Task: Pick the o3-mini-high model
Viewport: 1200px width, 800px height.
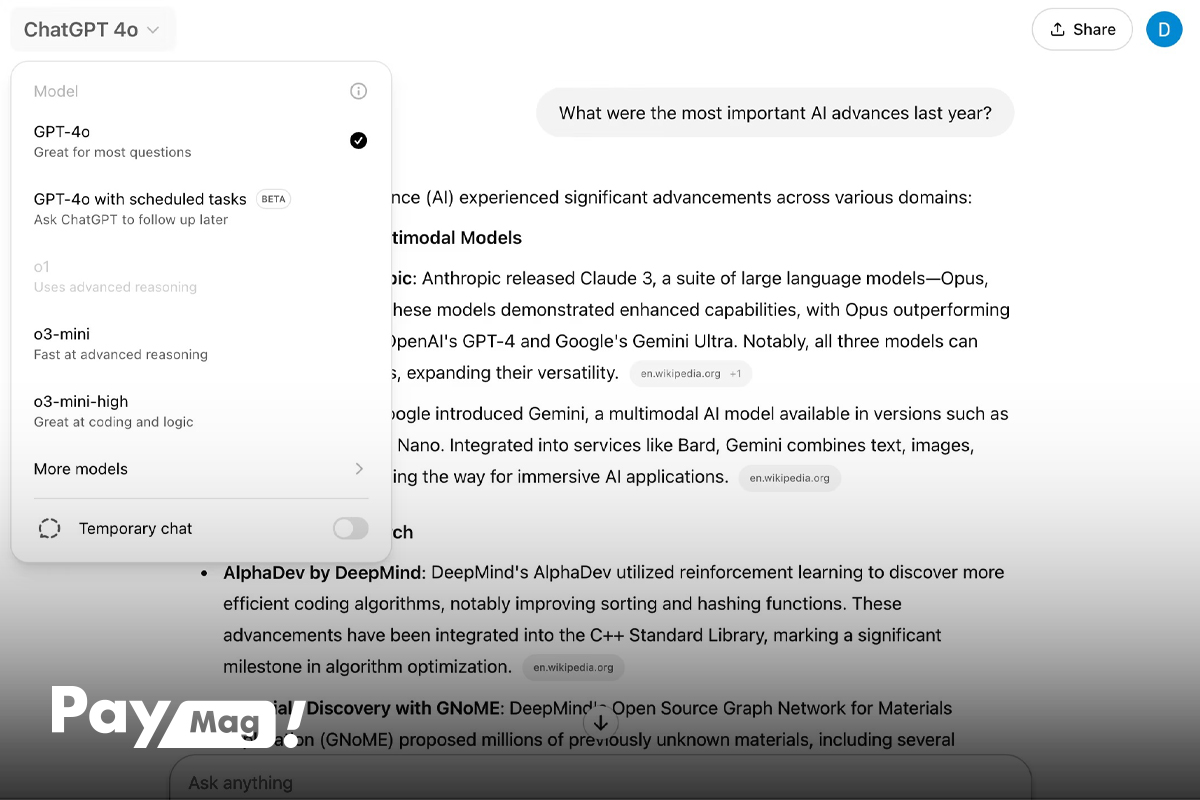Action: 200,411
